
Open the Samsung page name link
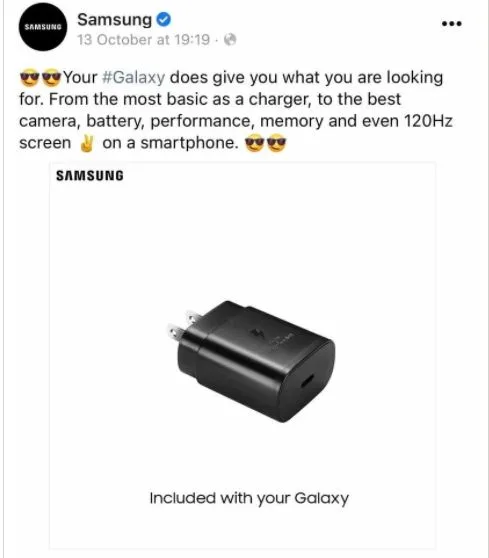(x=115, y=19)
